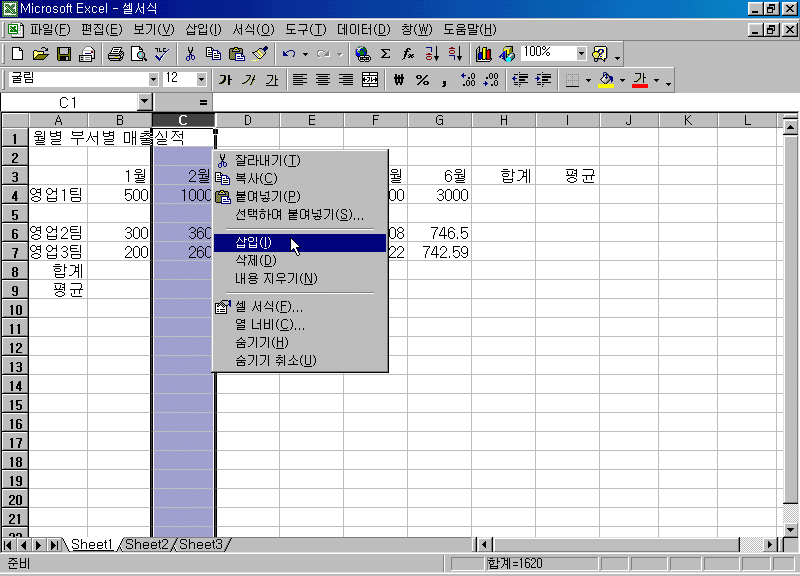Choose 선택하여 붙여넣기(S)... context entry
This screenshot has width=800, height=576.
coord(300,214)
